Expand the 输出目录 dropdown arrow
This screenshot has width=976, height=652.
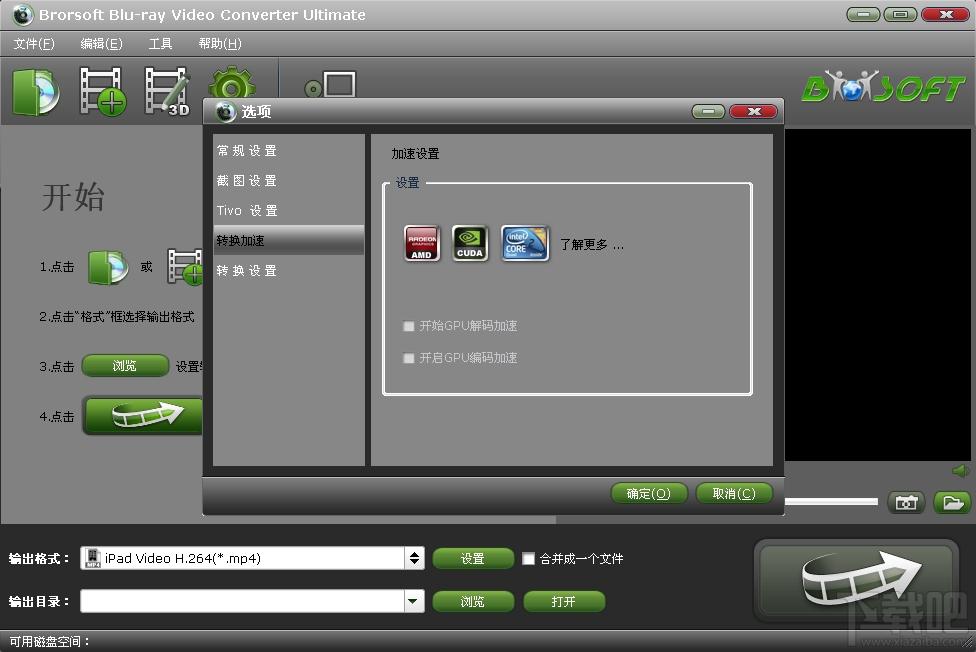[x=414, y=601]
